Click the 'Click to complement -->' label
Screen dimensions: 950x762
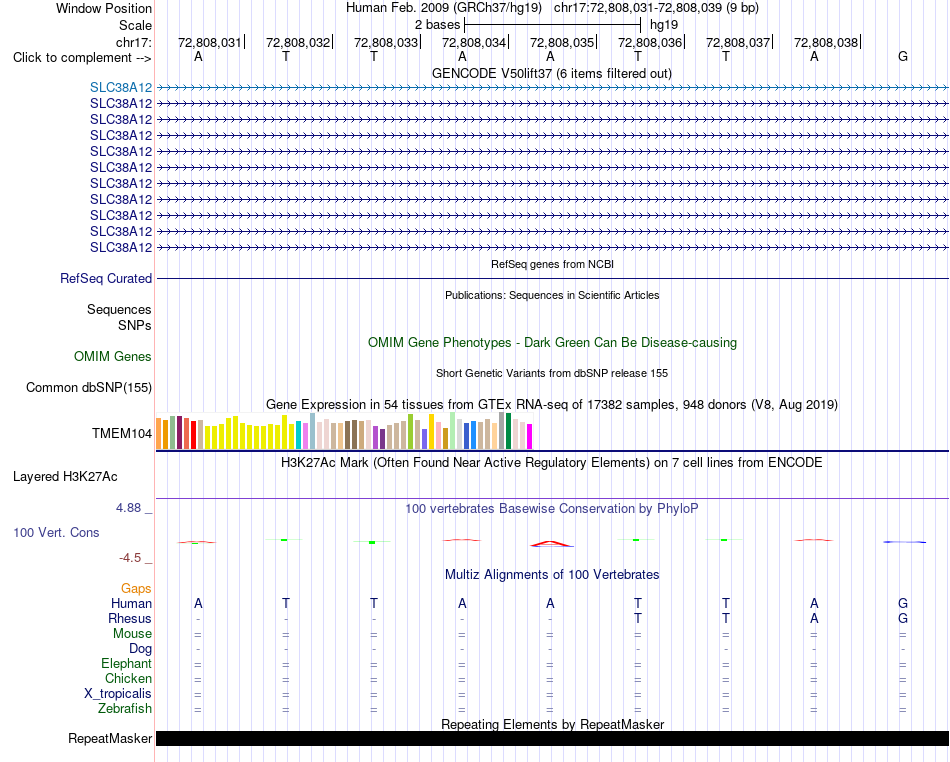pyautogui.click(x=82, y=58)
